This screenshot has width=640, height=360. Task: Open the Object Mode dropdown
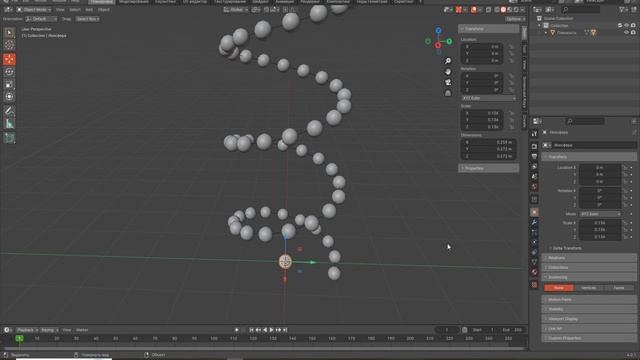[x=34, y=9]
